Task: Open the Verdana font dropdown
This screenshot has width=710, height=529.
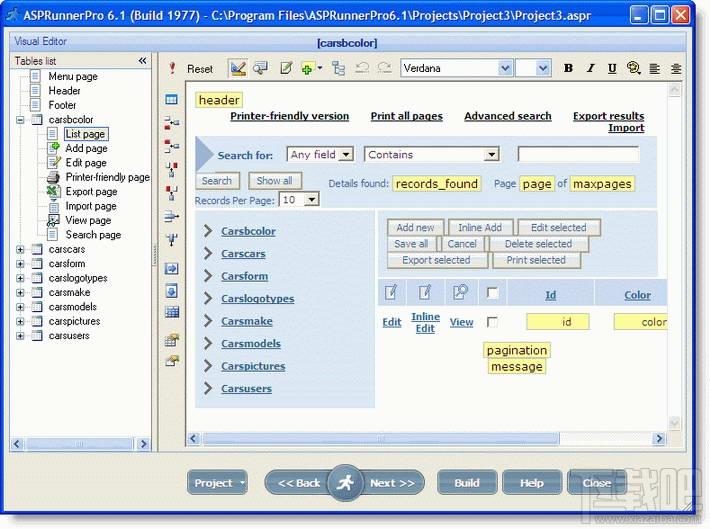Action: [505, 68]
